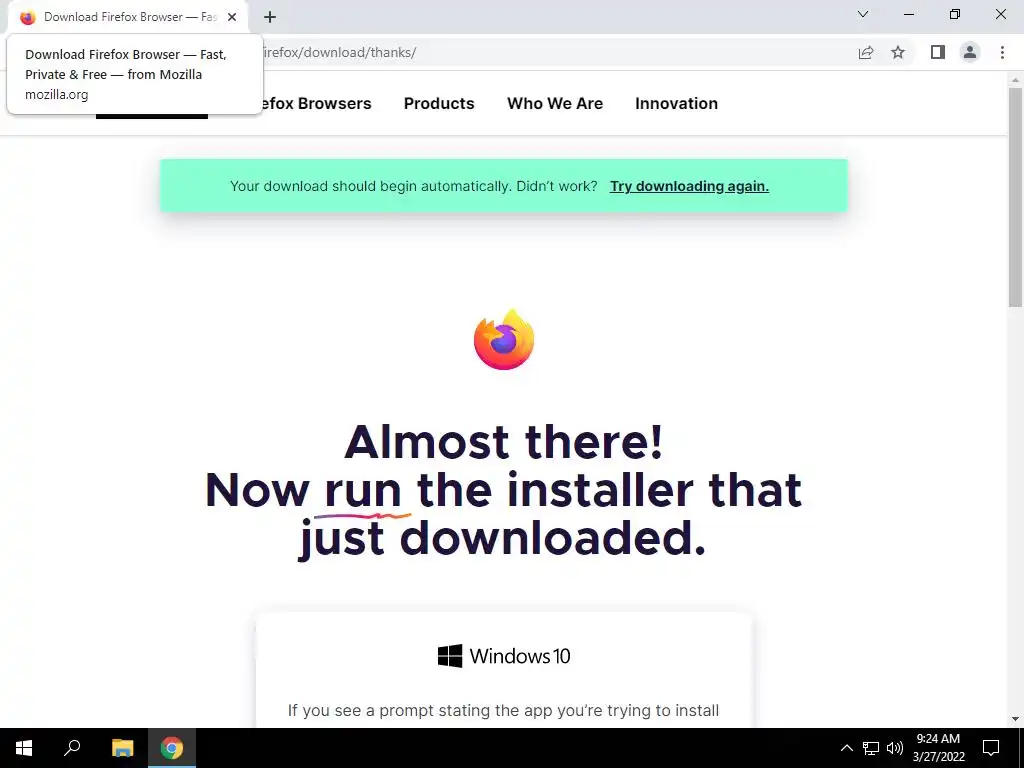
Task: Share this page icon in address bar
Action: [866, 52]
